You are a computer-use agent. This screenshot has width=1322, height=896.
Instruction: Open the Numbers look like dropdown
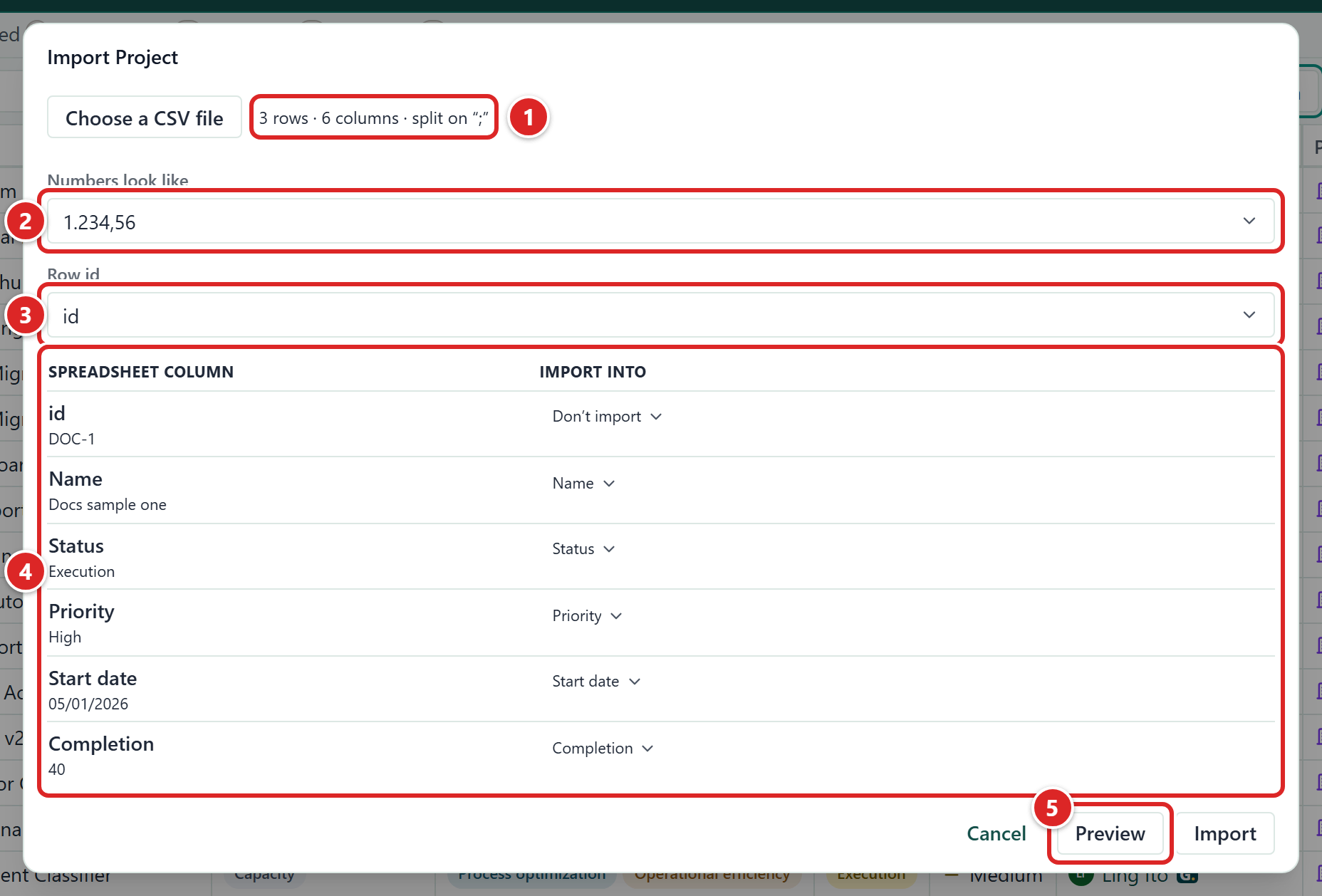[x=660, y=222]
